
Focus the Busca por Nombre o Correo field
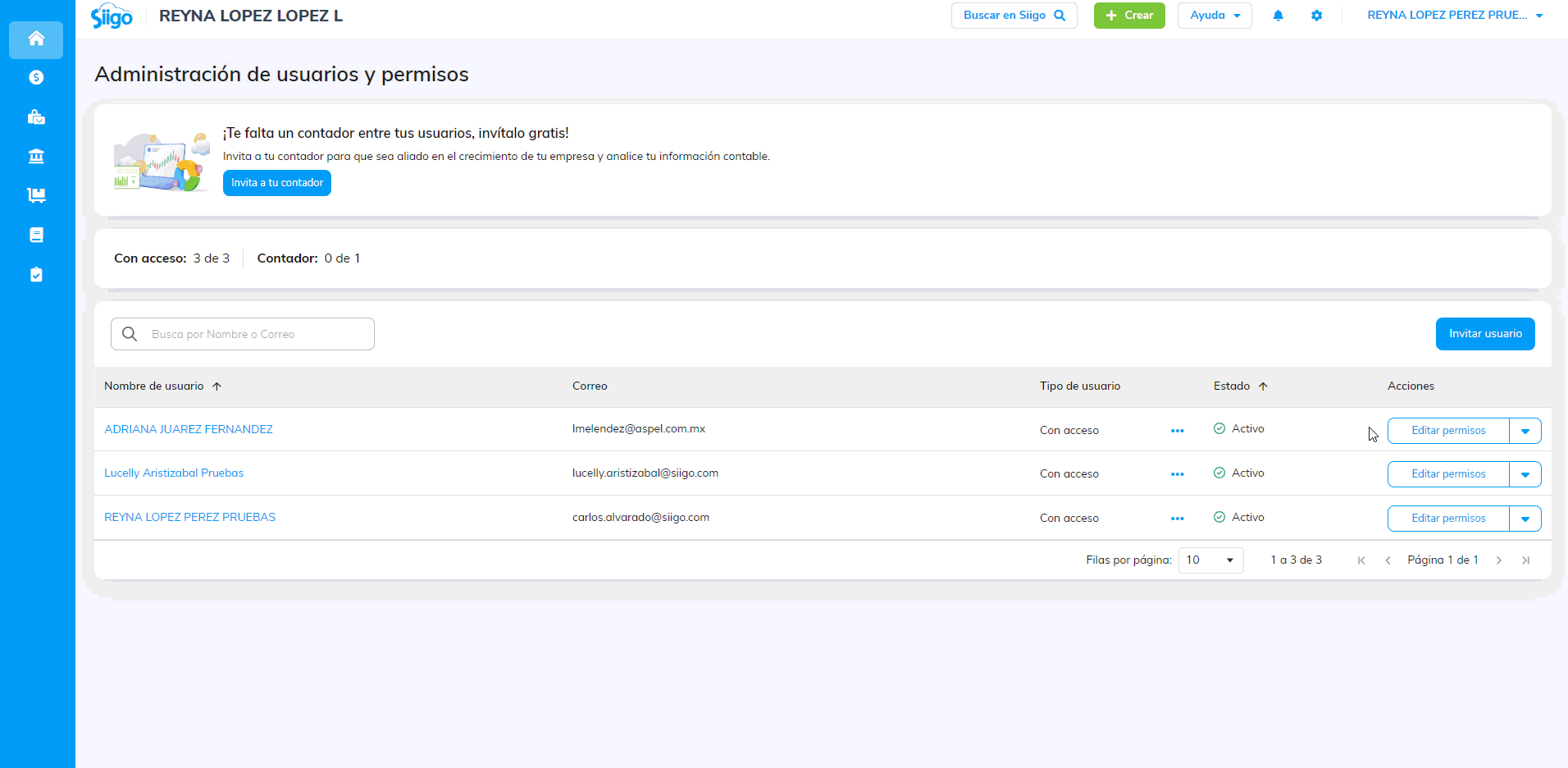point(254,334)
